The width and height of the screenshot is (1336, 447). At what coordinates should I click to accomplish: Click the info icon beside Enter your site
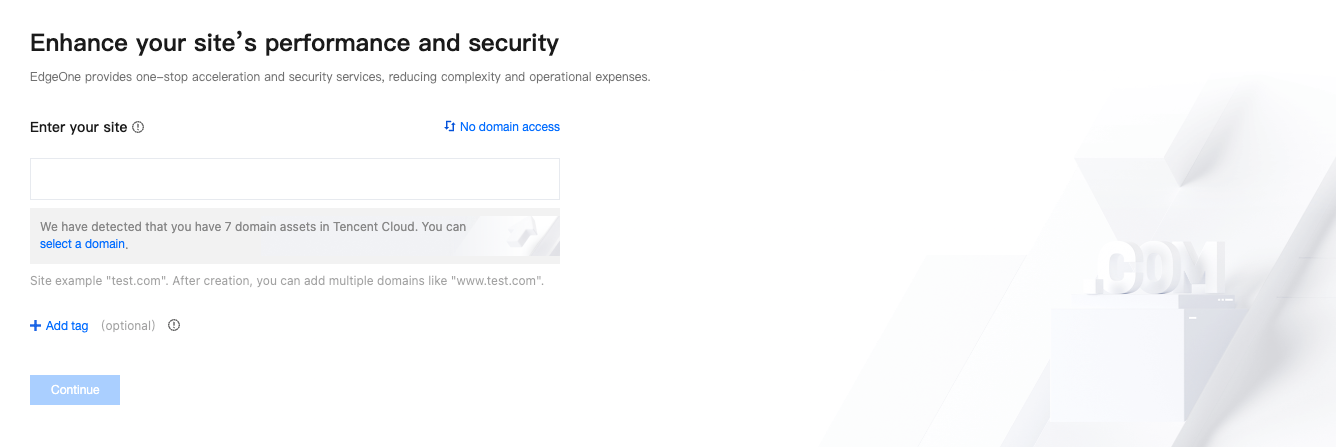click(138, 127)
